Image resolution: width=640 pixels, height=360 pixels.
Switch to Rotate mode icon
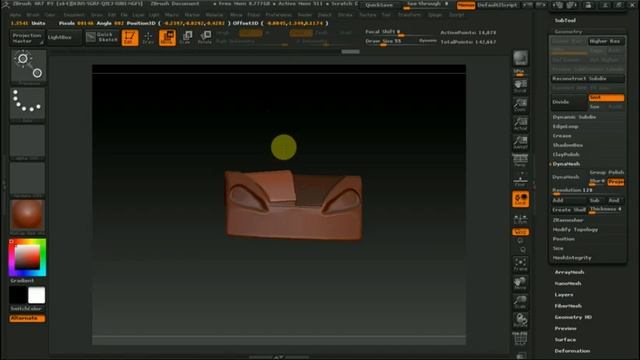[x=205, y=38]
